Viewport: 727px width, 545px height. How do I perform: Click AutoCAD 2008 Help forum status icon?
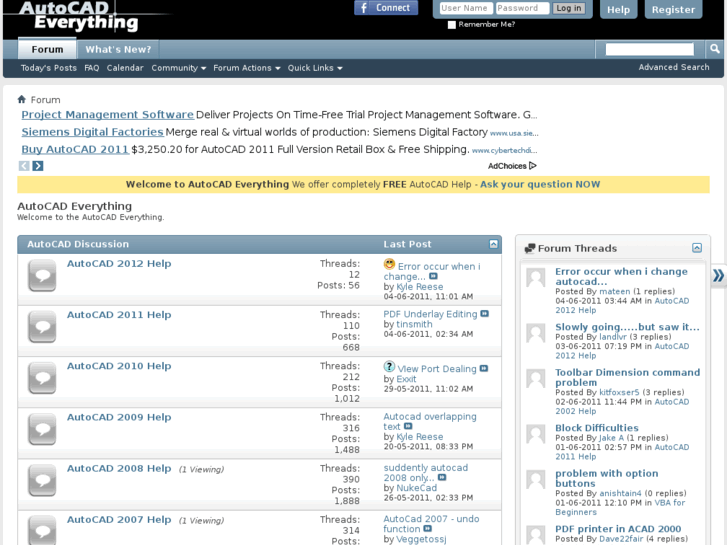(x=42, y=481)
